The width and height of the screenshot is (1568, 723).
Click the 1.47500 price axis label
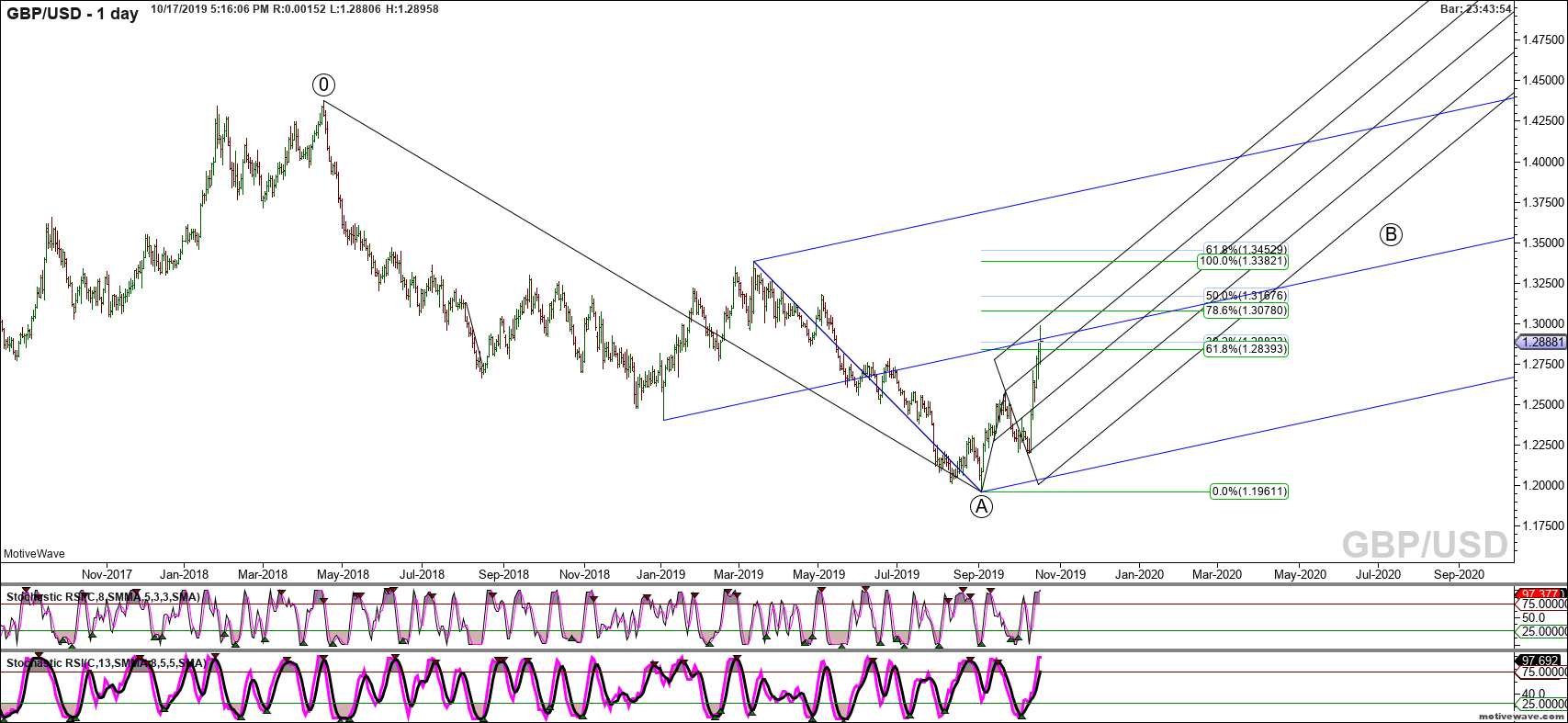pos(1542,40)
